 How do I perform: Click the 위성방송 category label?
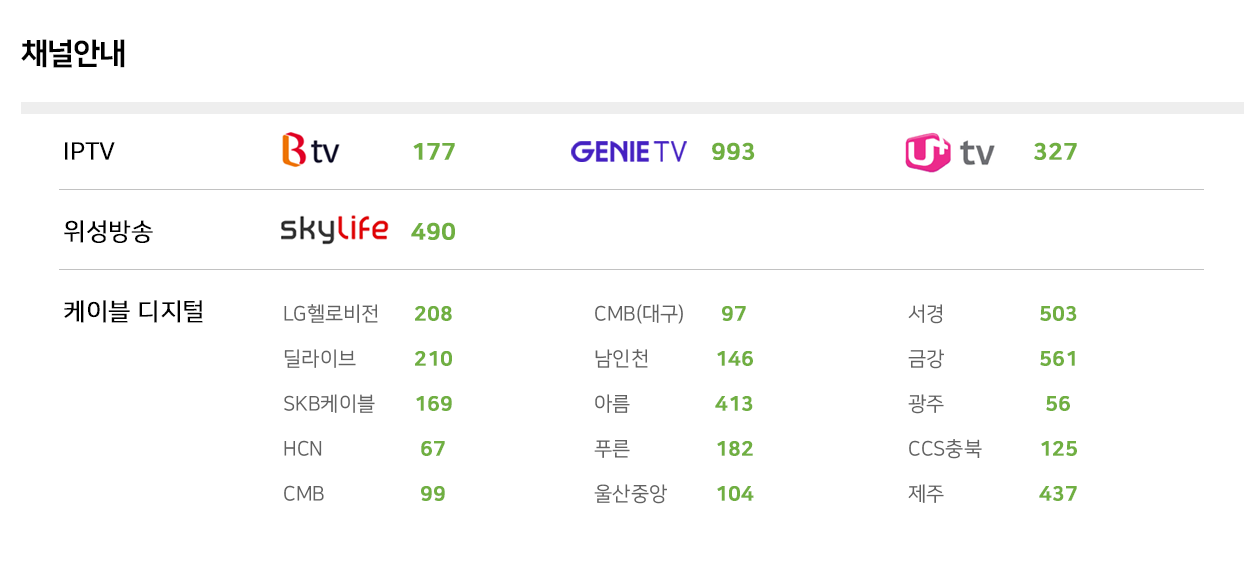pyautogui.click(x=108, y=232)
